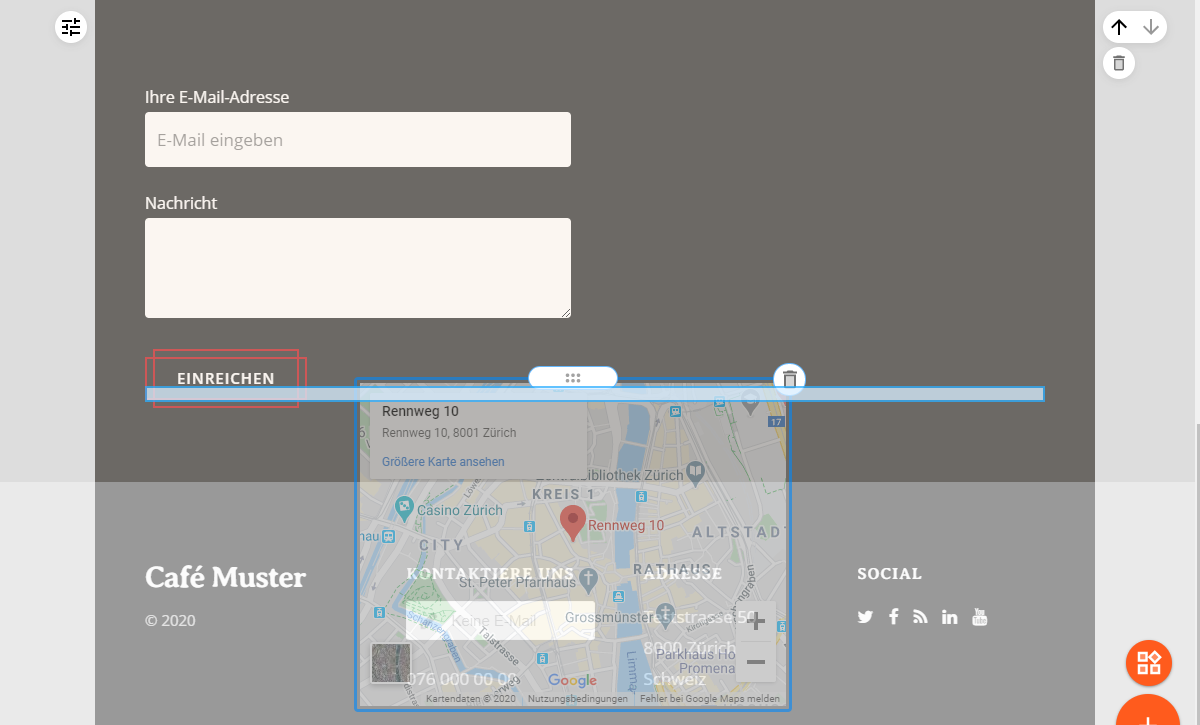Image resolution: width=1200 pixels, height=725 pixels.
Task: Delete section using top-right trash icon
Action: click(x=1119, y=63)
